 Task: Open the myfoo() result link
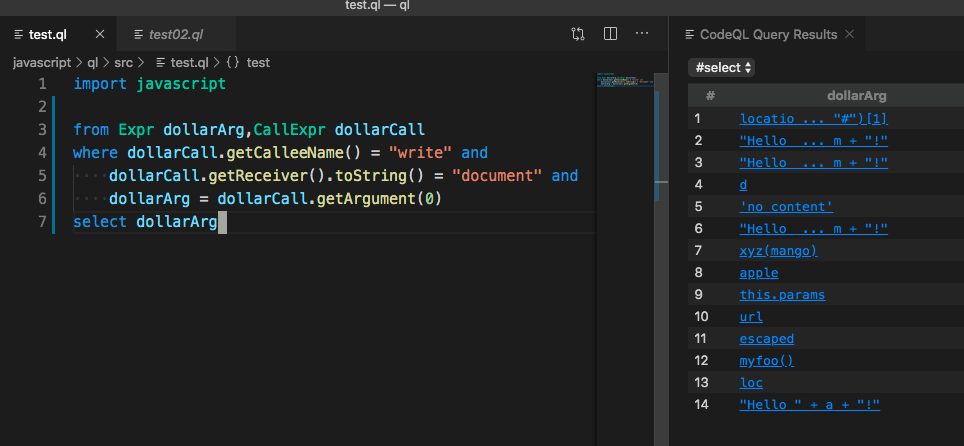(767, 360)
